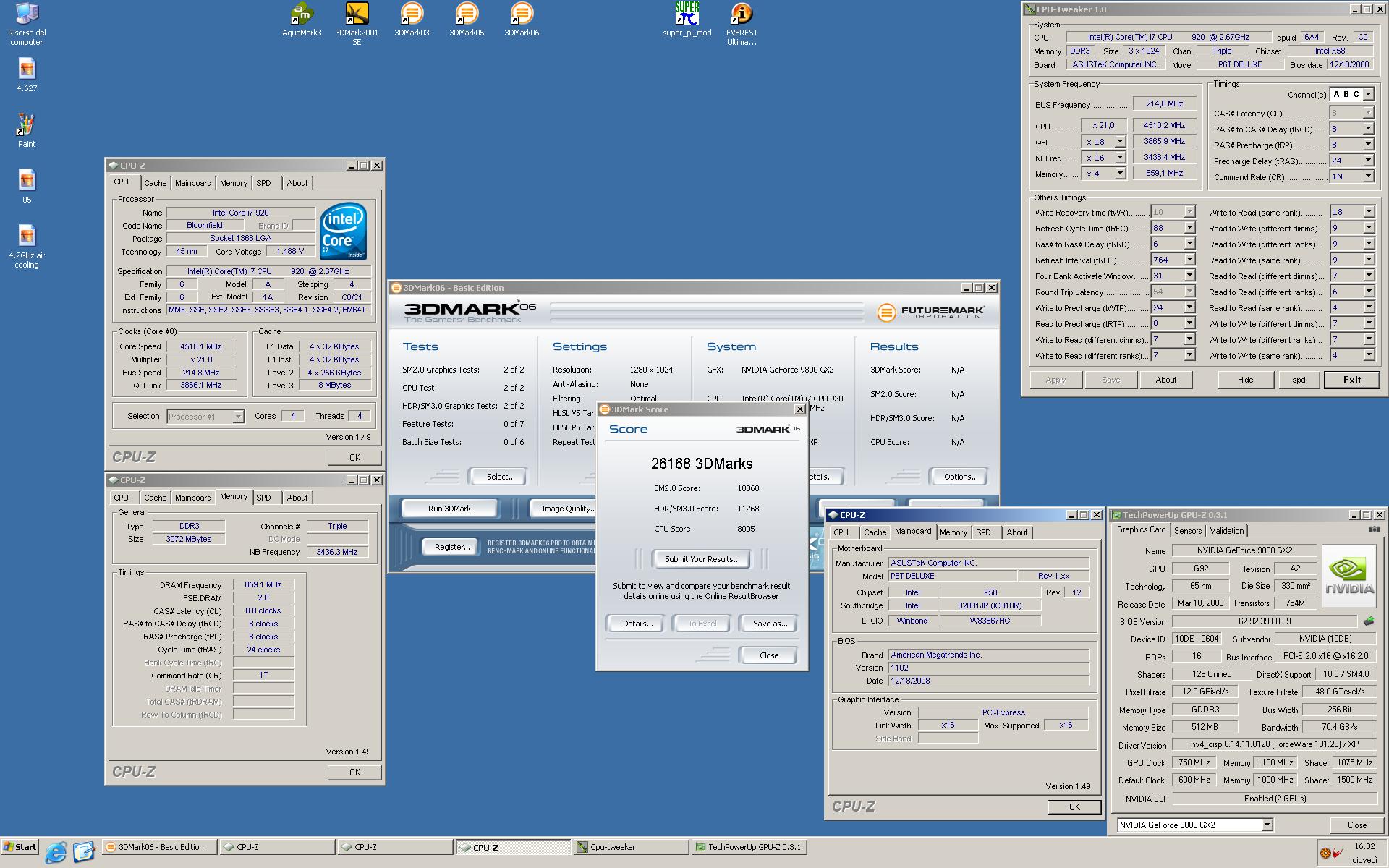Open the Paint desktop shortcut
The image size is (1389, 868).
[x=27, y=131]
